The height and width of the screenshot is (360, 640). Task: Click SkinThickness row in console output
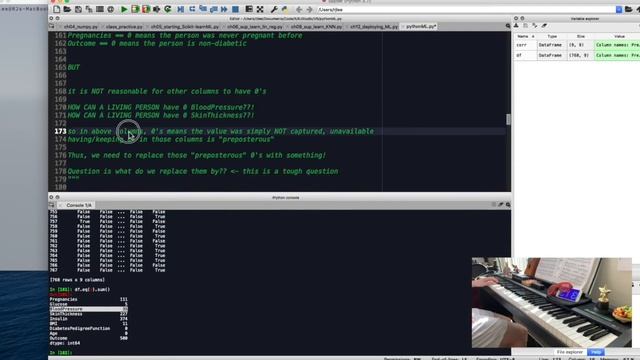pos(89,314)
